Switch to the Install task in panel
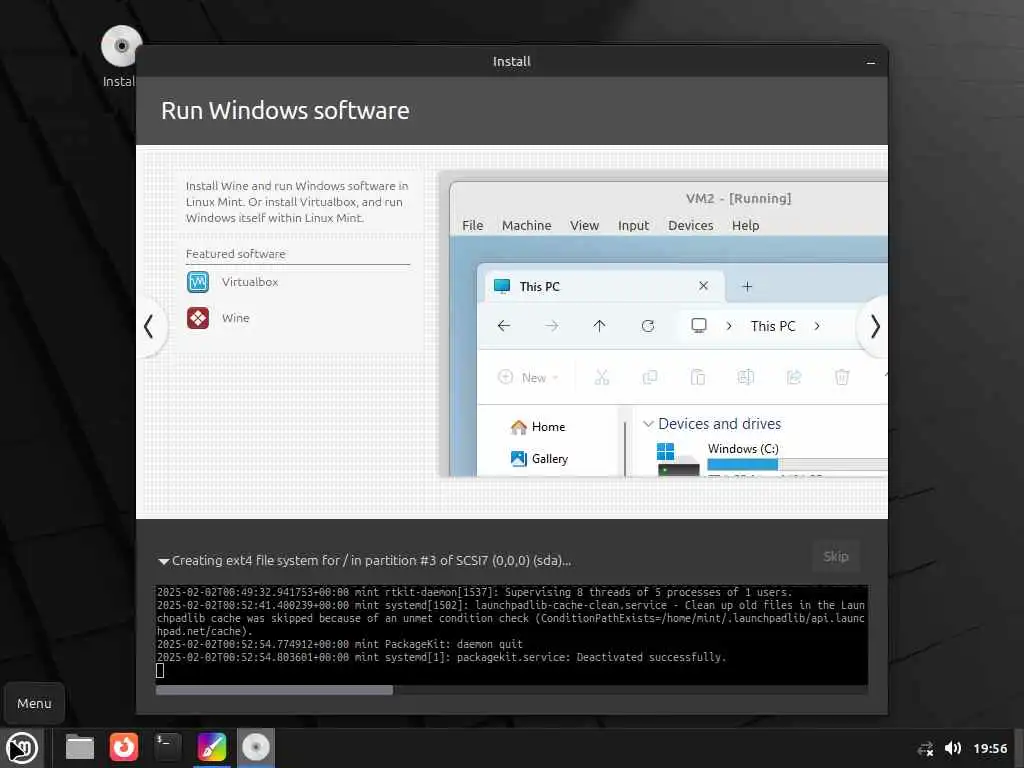The width and height of the screenshot is (1024, 768). 255,747
